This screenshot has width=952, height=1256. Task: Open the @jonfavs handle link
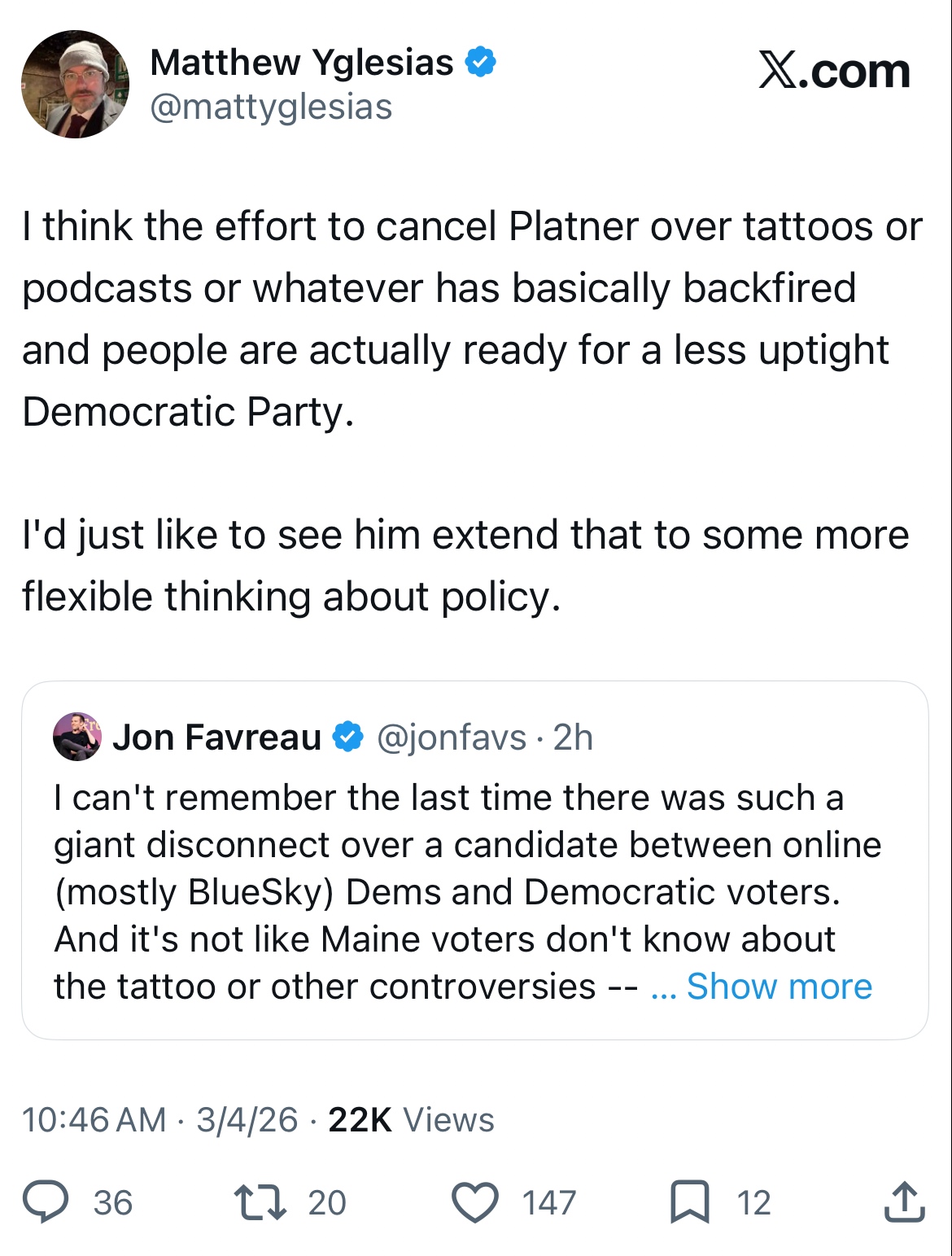point(451,737)
